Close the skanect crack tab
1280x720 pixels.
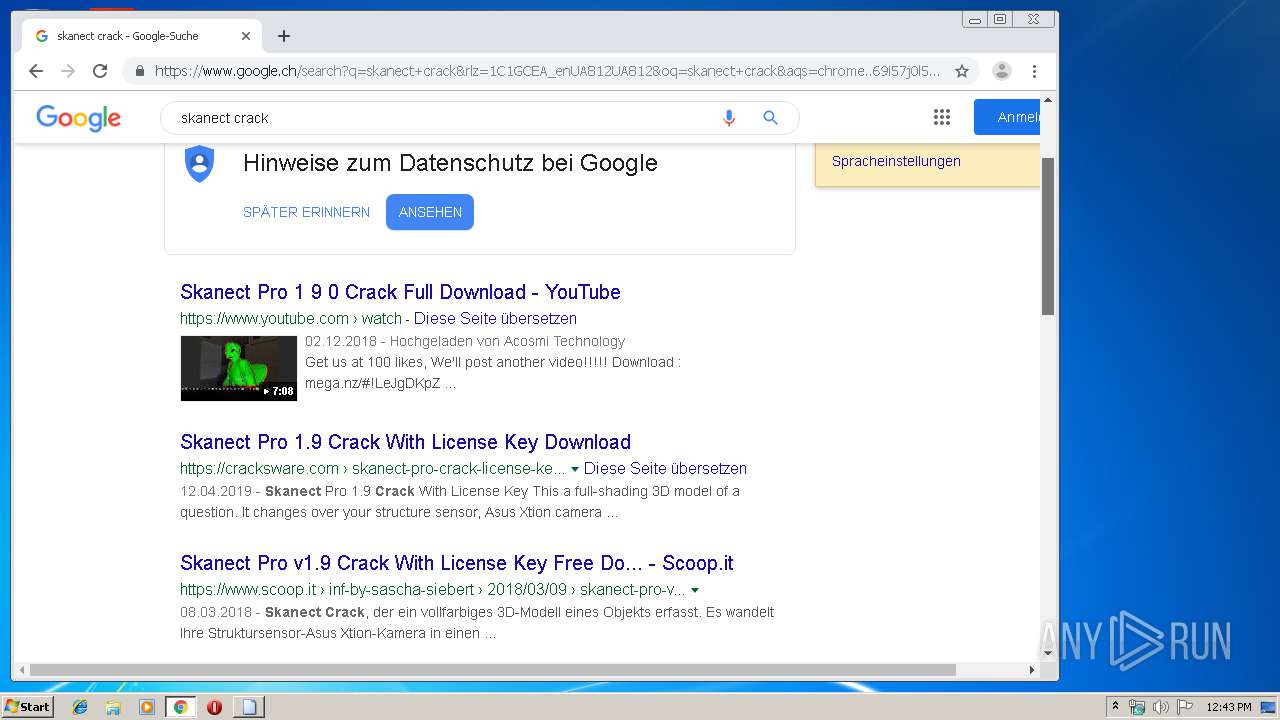coord(246,36)
